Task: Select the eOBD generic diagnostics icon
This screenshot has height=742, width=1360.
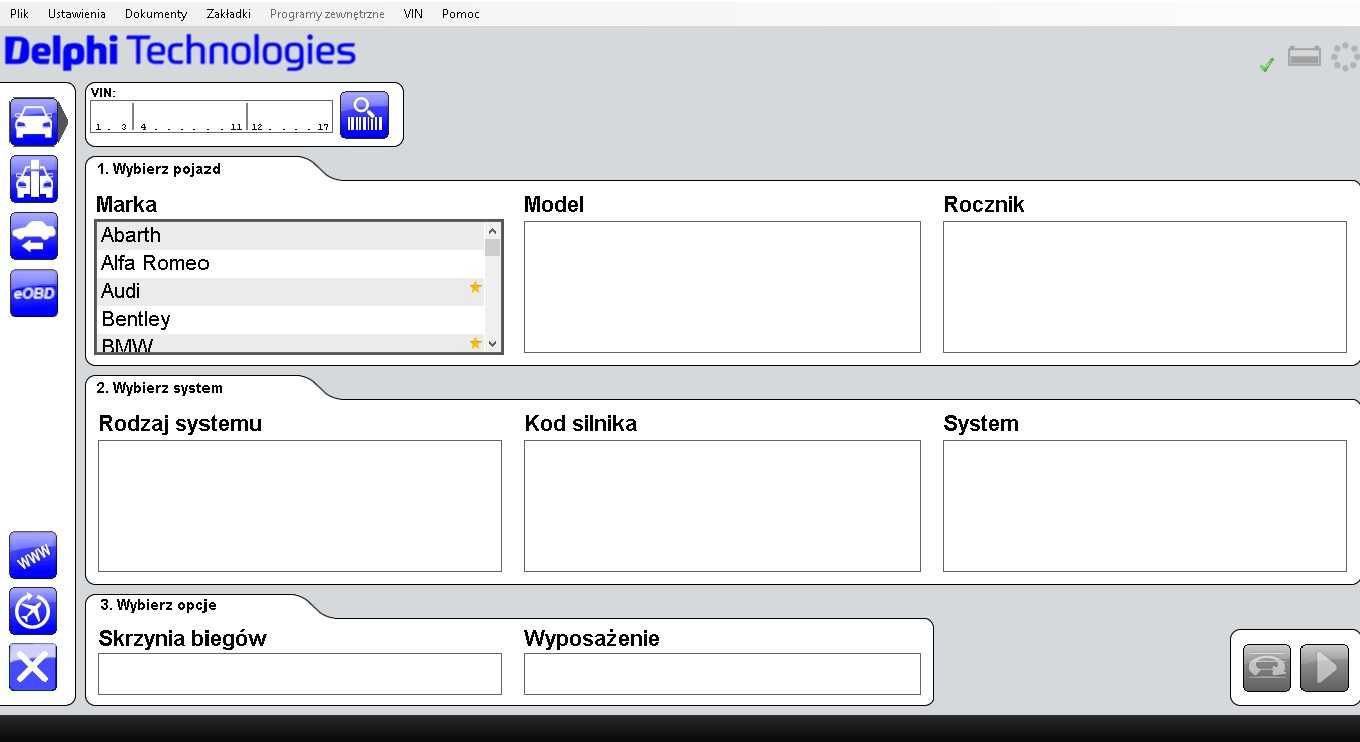Action: 34,293
